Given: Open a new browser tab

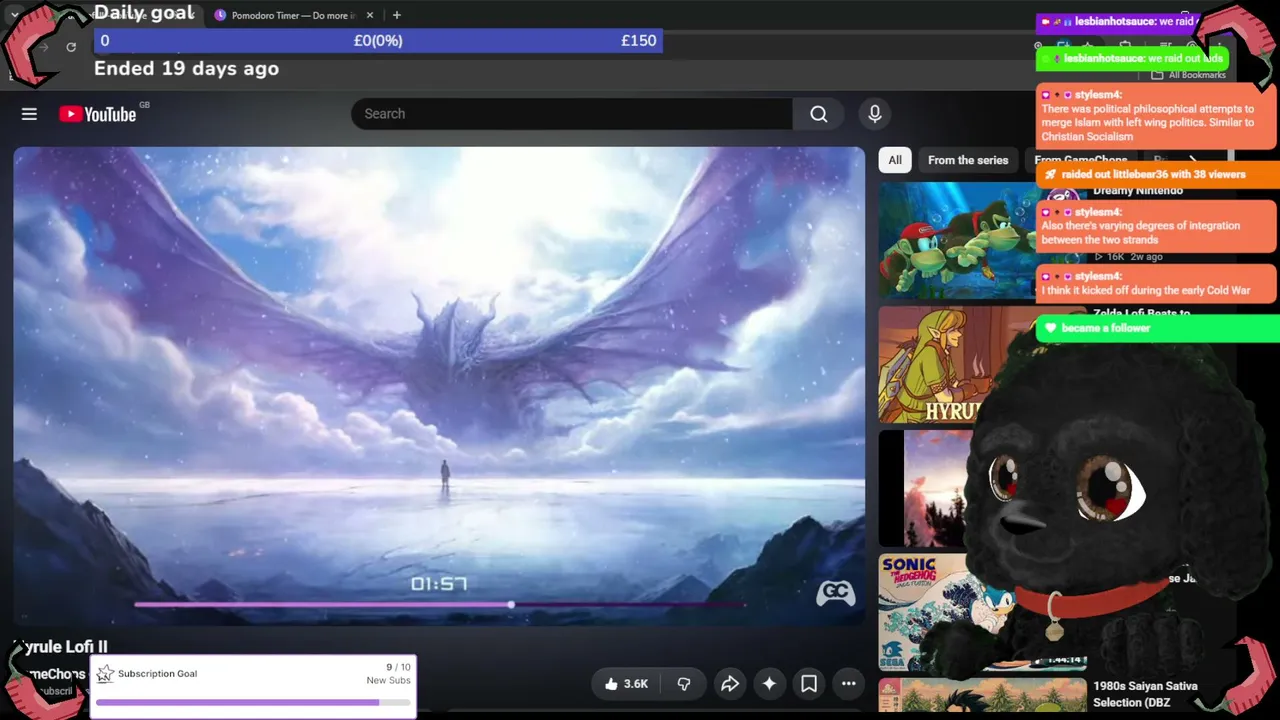Looking at the screenshot, I should pos(397,15).
